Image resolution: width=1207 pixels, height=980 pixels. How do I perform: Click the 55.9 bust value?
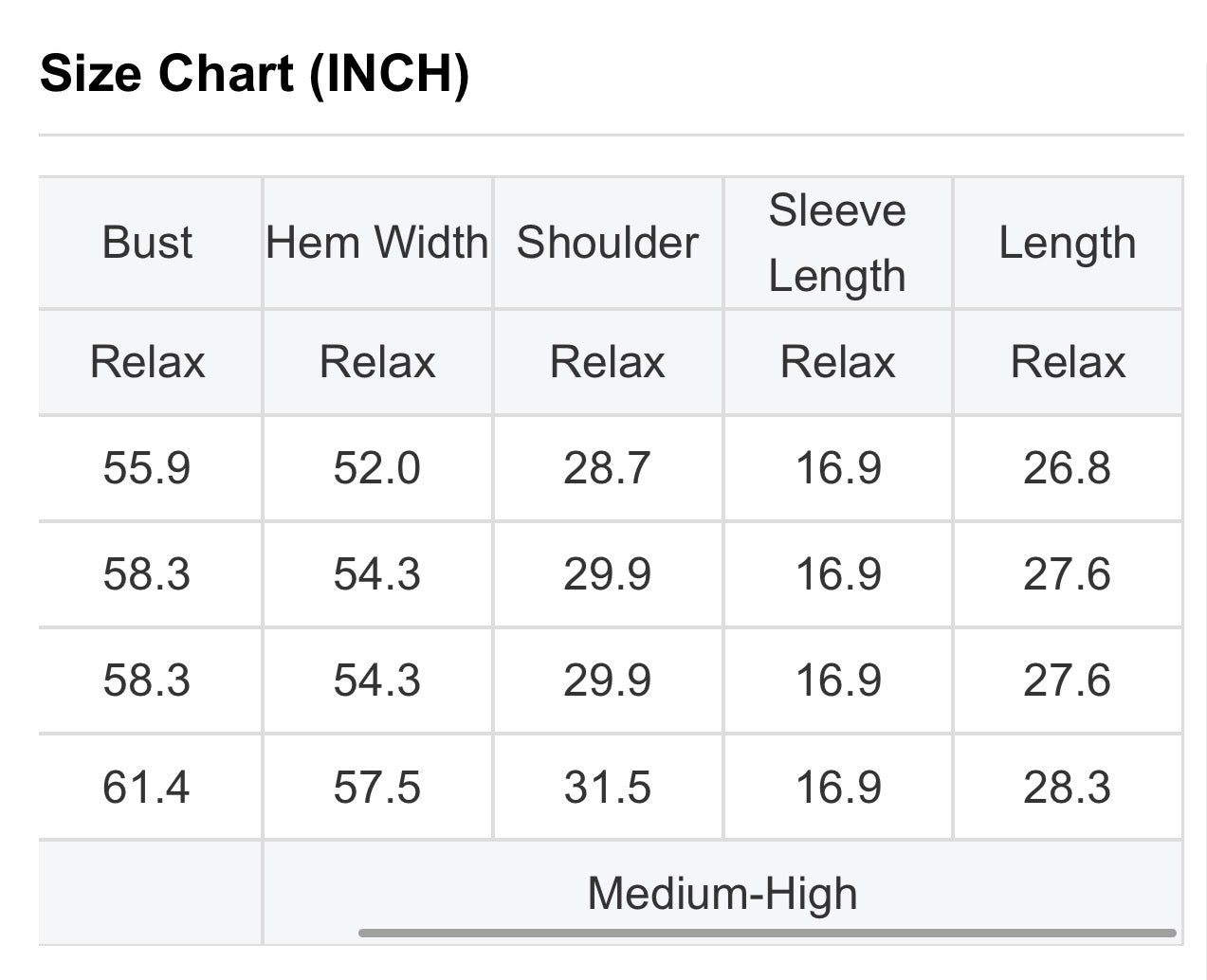(x=147, y=468)
